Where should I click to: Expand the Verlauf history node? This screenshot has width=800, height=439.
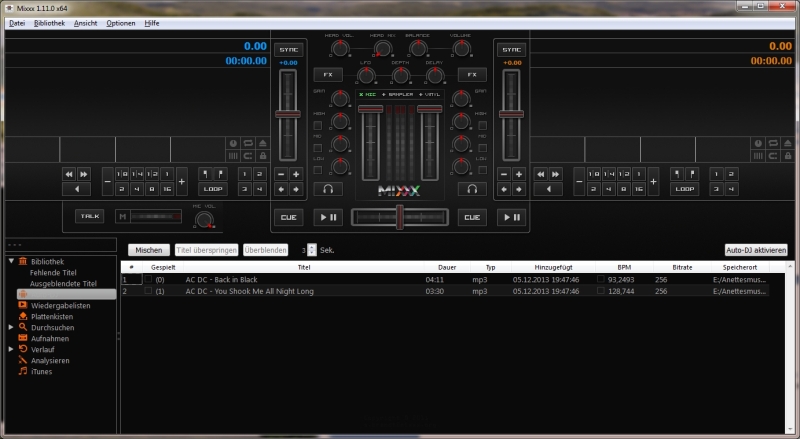pyautogui.click(x=11, y=349)
